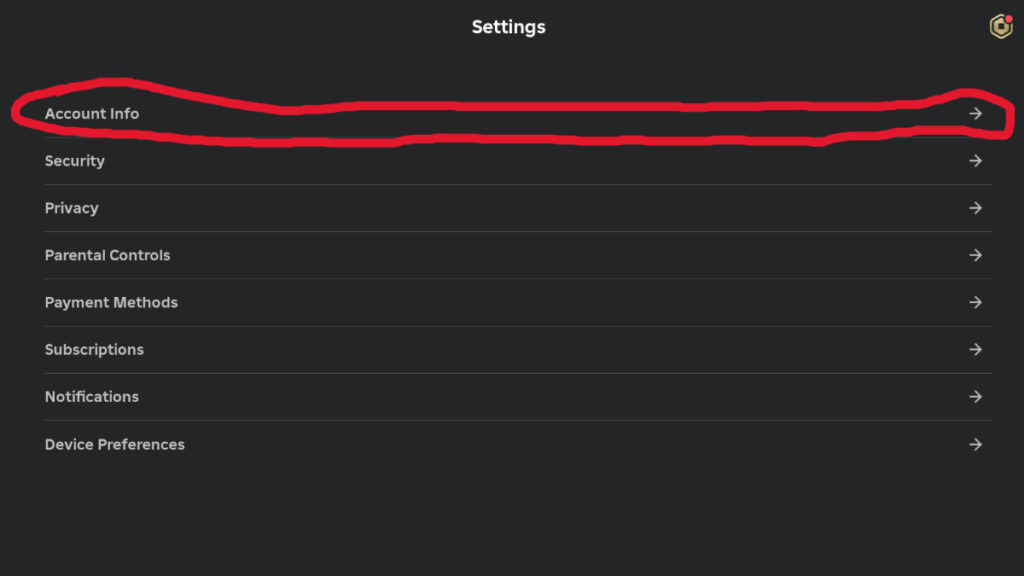Click the Privacy row arrow icon

(x=977, y=208)
